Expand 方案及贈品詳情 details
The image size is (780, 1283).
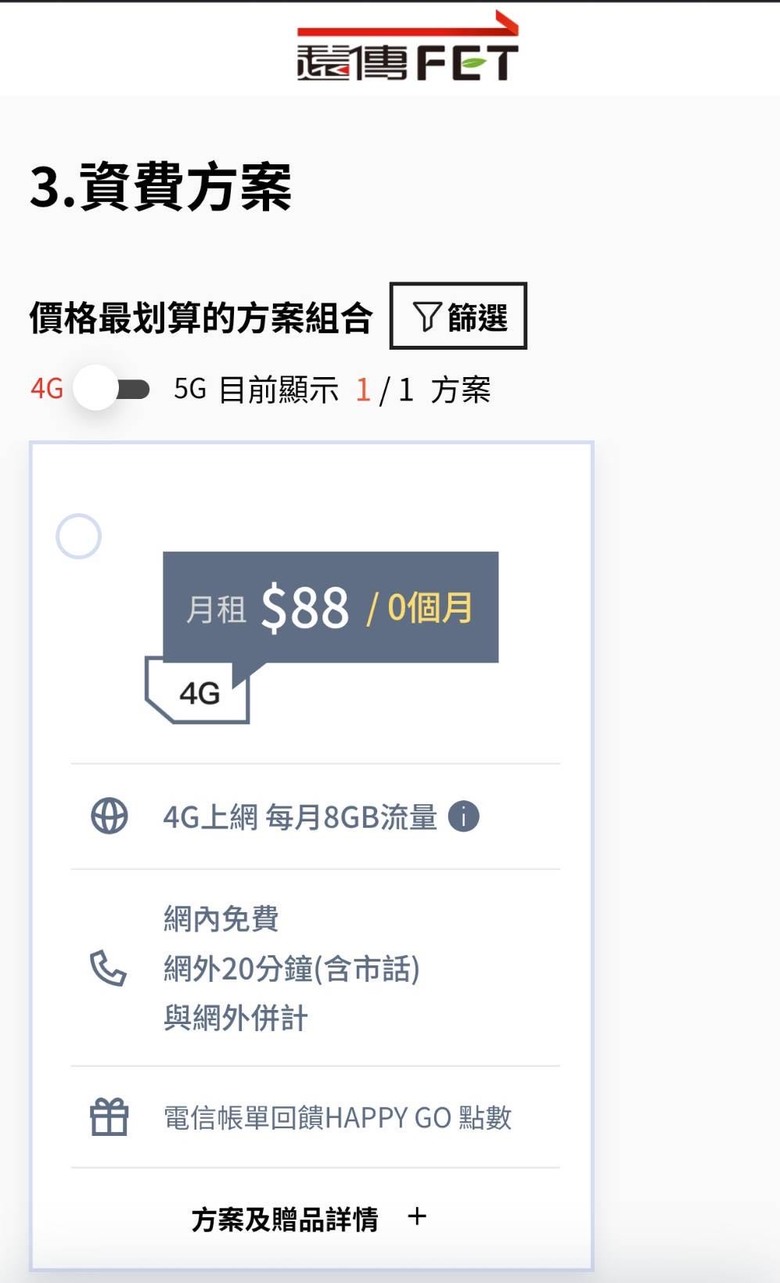coord(309,1218)
